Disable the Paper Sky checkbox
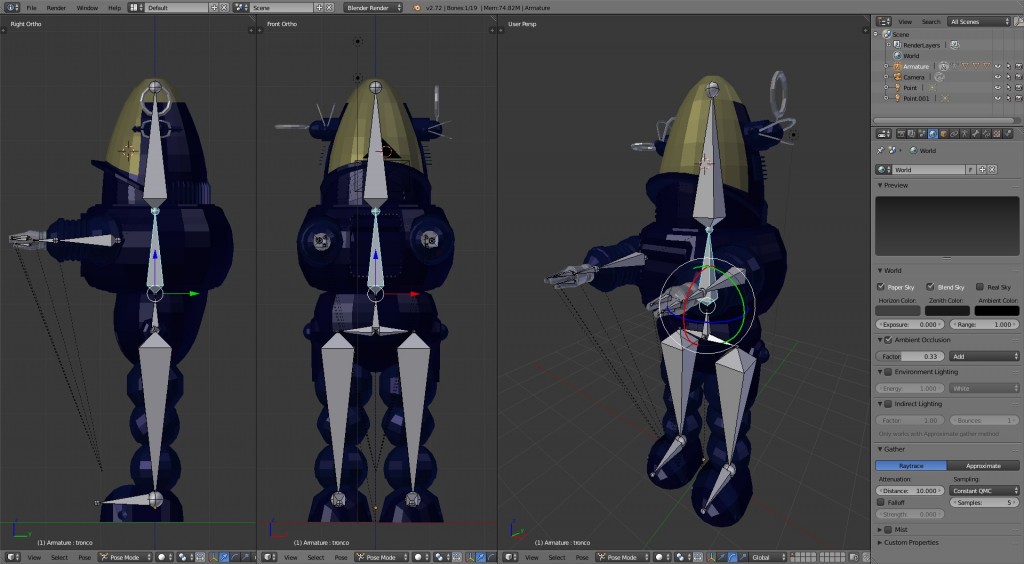 point(881,286)
